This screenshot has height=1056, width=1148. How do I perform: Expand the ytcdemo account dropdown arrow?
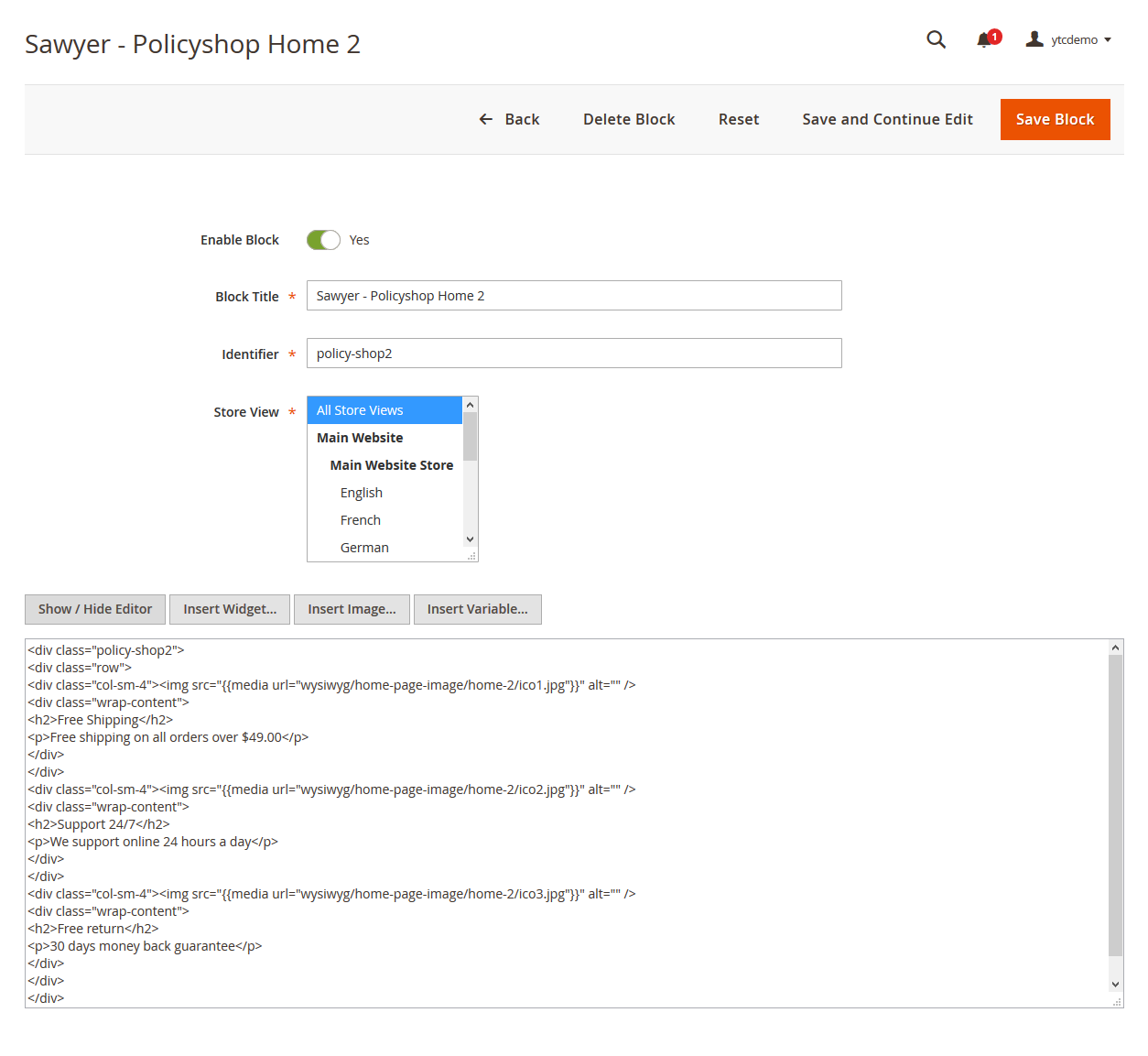(x=1108, y=40)
